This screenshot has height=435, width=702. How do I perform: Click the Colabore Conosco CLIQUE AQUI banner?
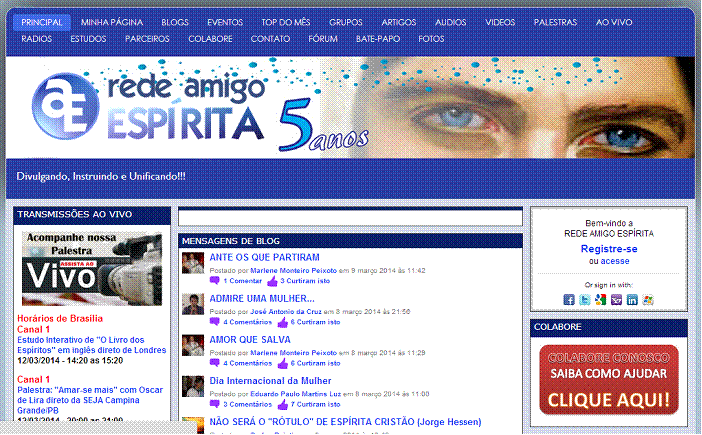[x=609, y=380]
